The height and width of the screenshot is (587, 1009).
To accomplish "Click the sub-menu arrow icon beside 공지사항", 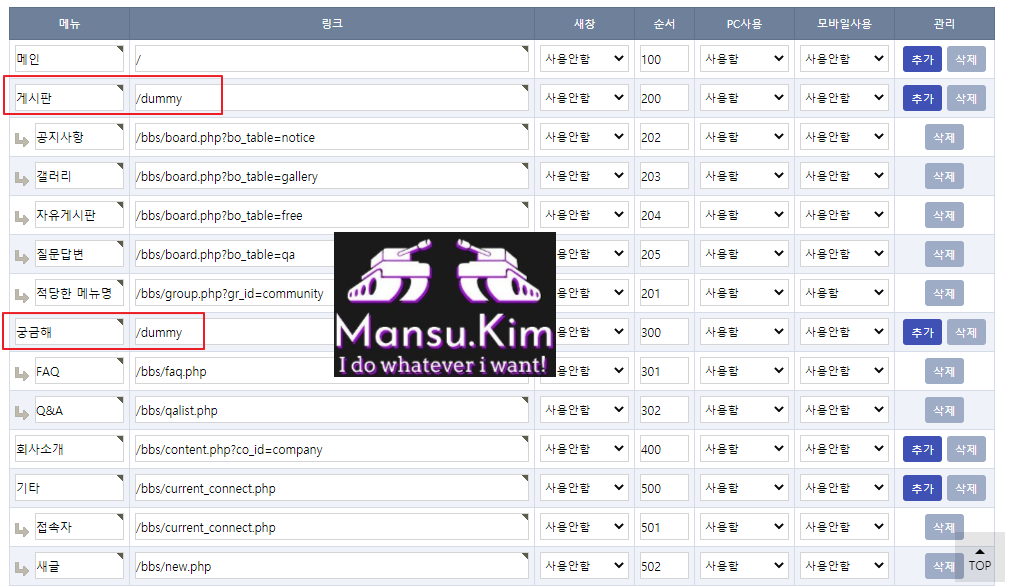I will point(22,140).
